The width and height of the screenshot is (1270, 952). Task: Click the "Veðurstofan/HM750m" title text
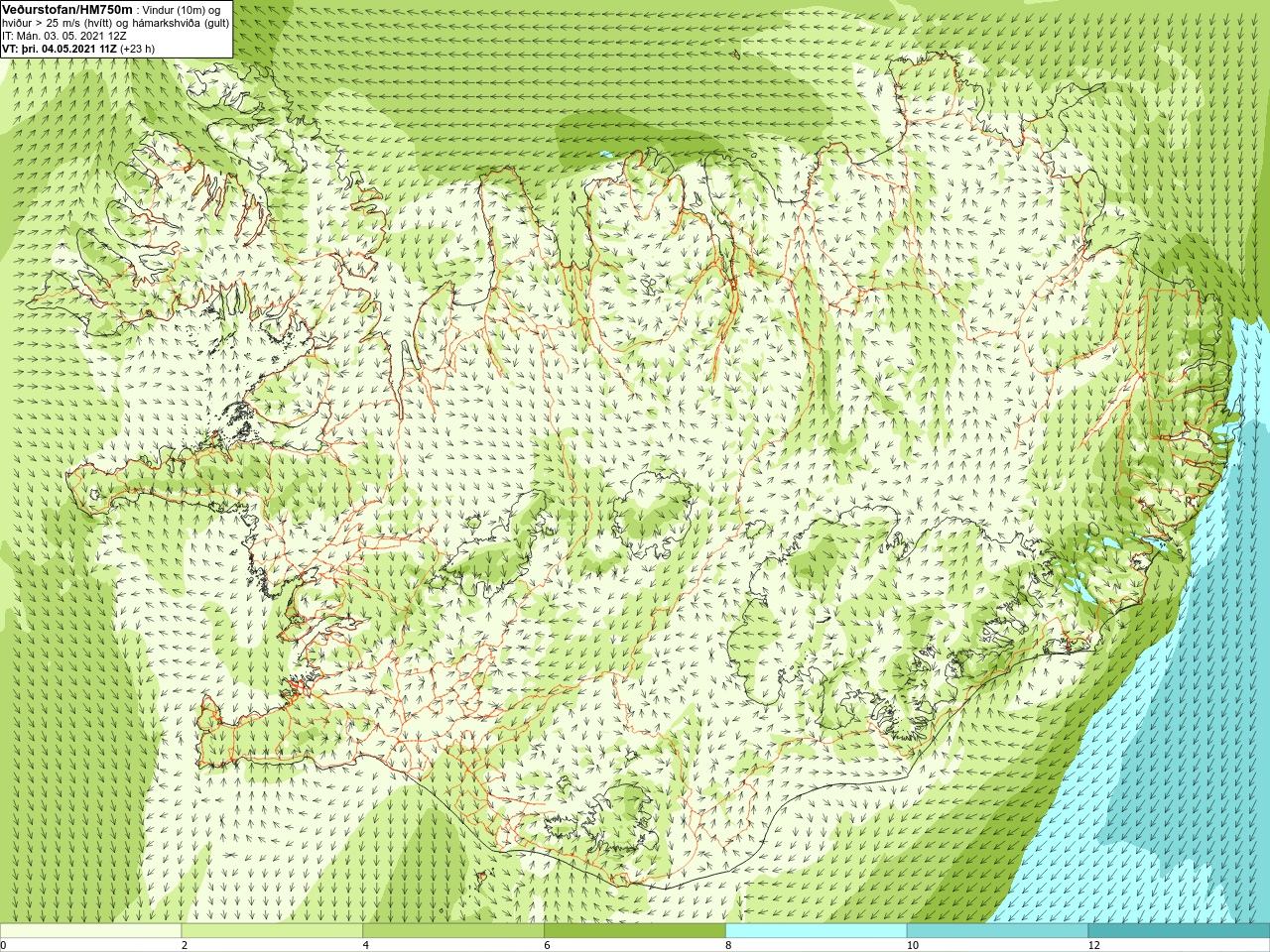click(x=65, y=9)
